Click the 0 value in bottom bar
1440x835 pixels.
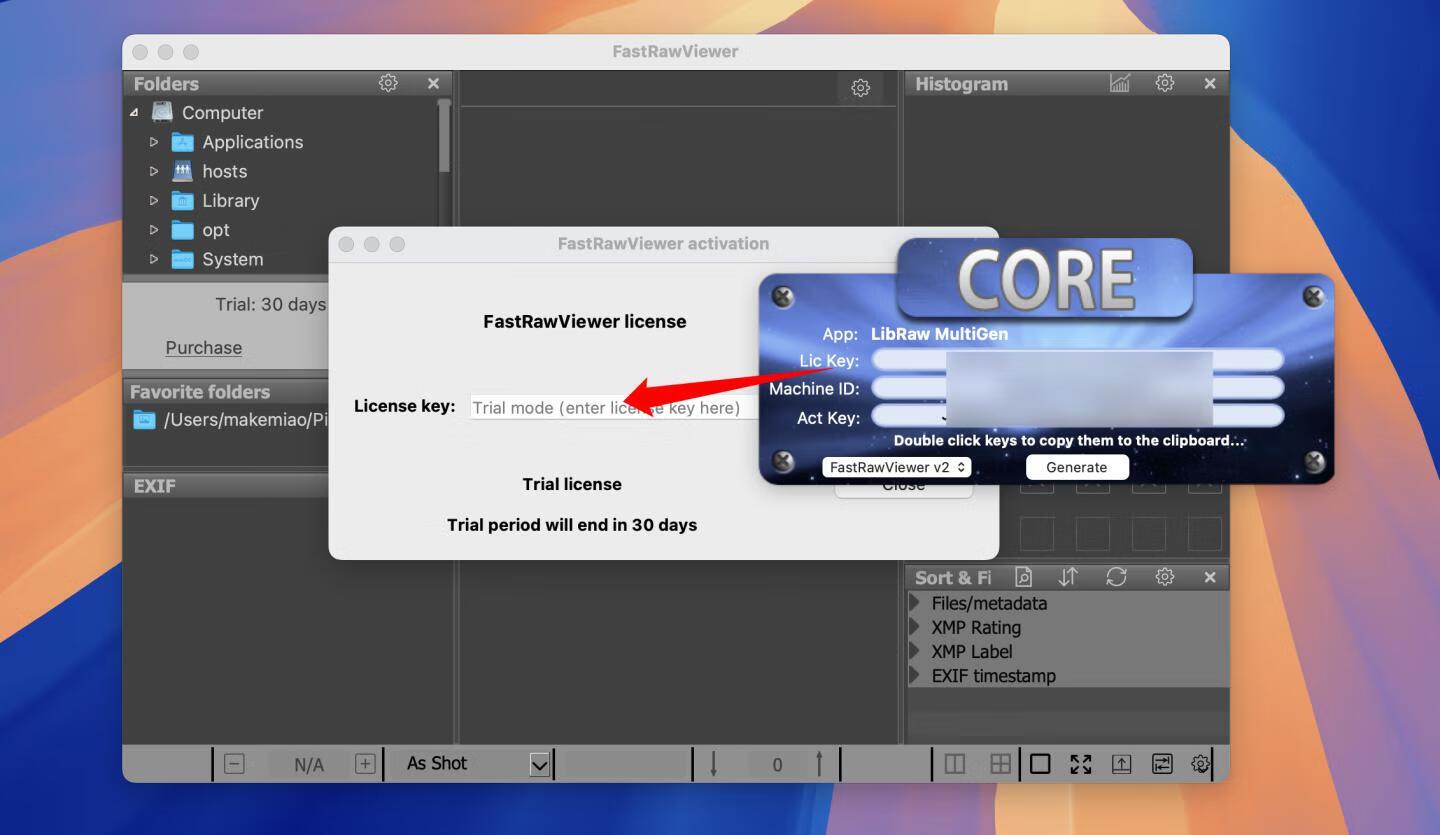777,765
